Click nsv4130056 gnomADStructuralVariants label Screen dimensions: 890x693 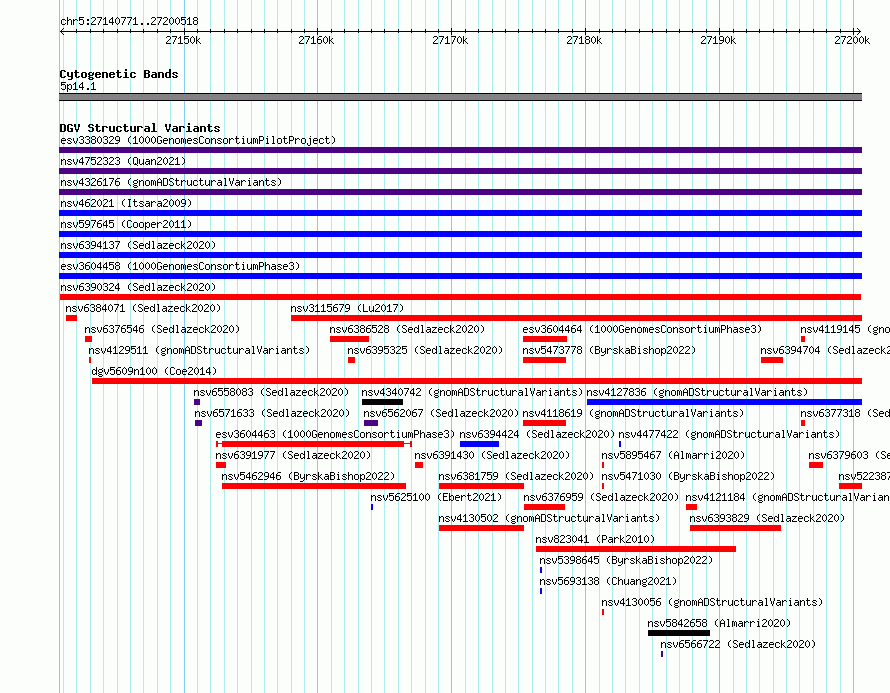(712, 602)
